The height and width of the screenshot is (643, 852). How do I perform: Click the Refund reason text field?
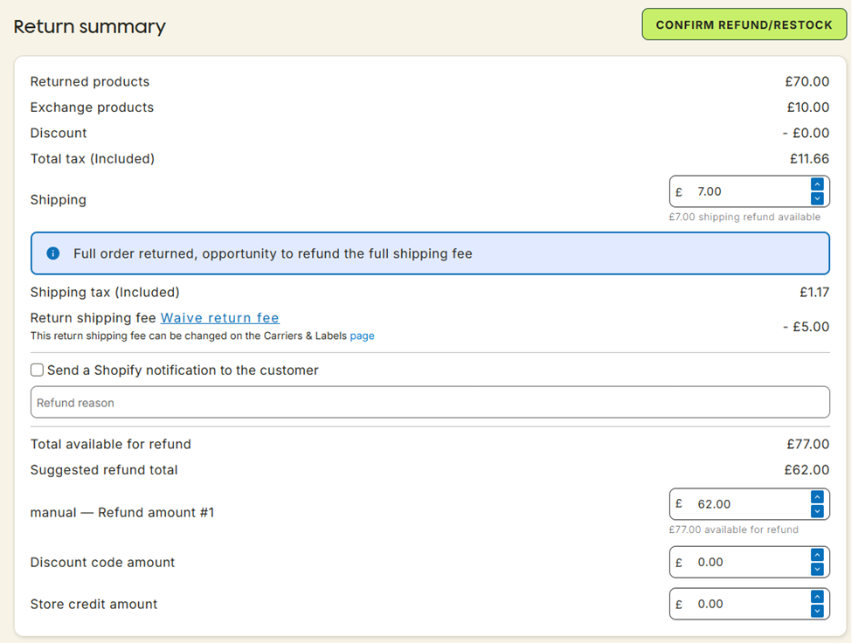[x=430, y=403]
